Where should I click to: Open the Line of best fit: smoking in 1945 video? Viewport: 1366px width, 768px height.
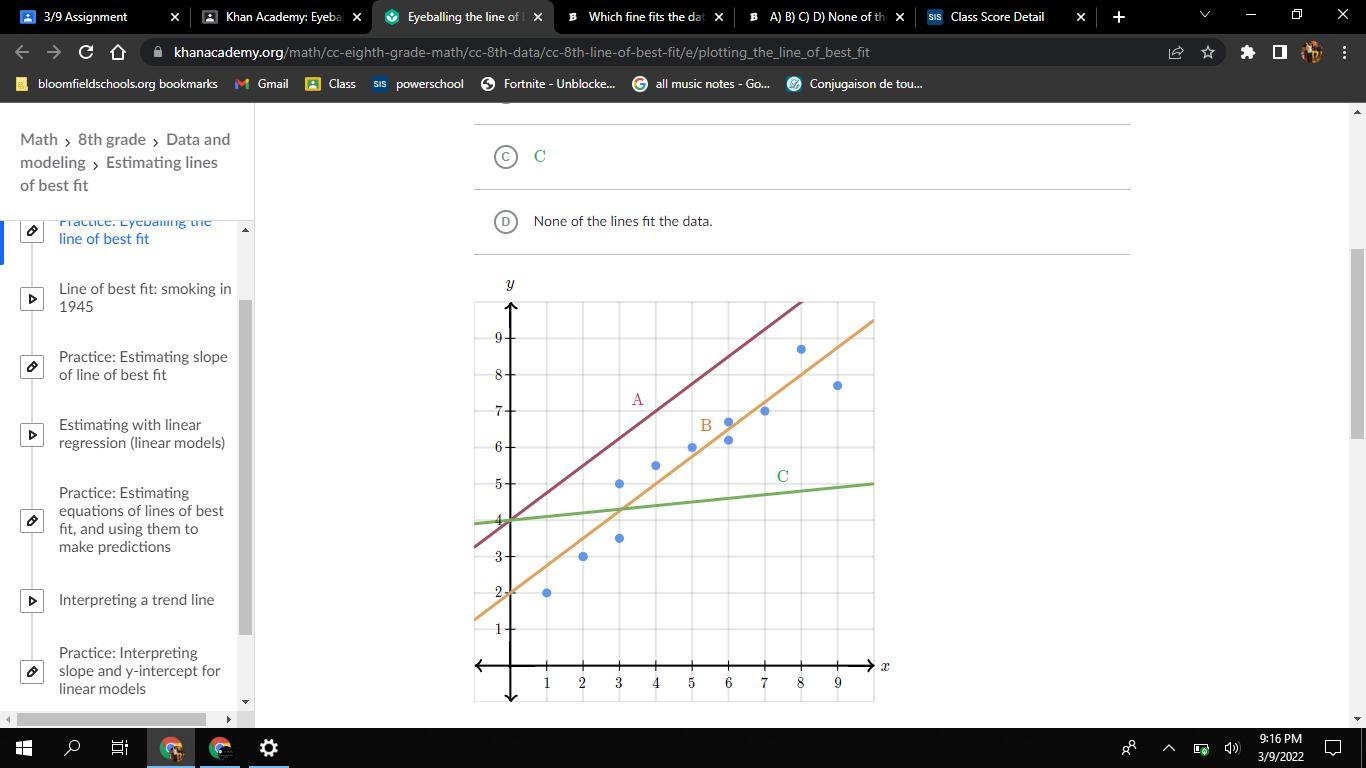click(x=145, y=298)
